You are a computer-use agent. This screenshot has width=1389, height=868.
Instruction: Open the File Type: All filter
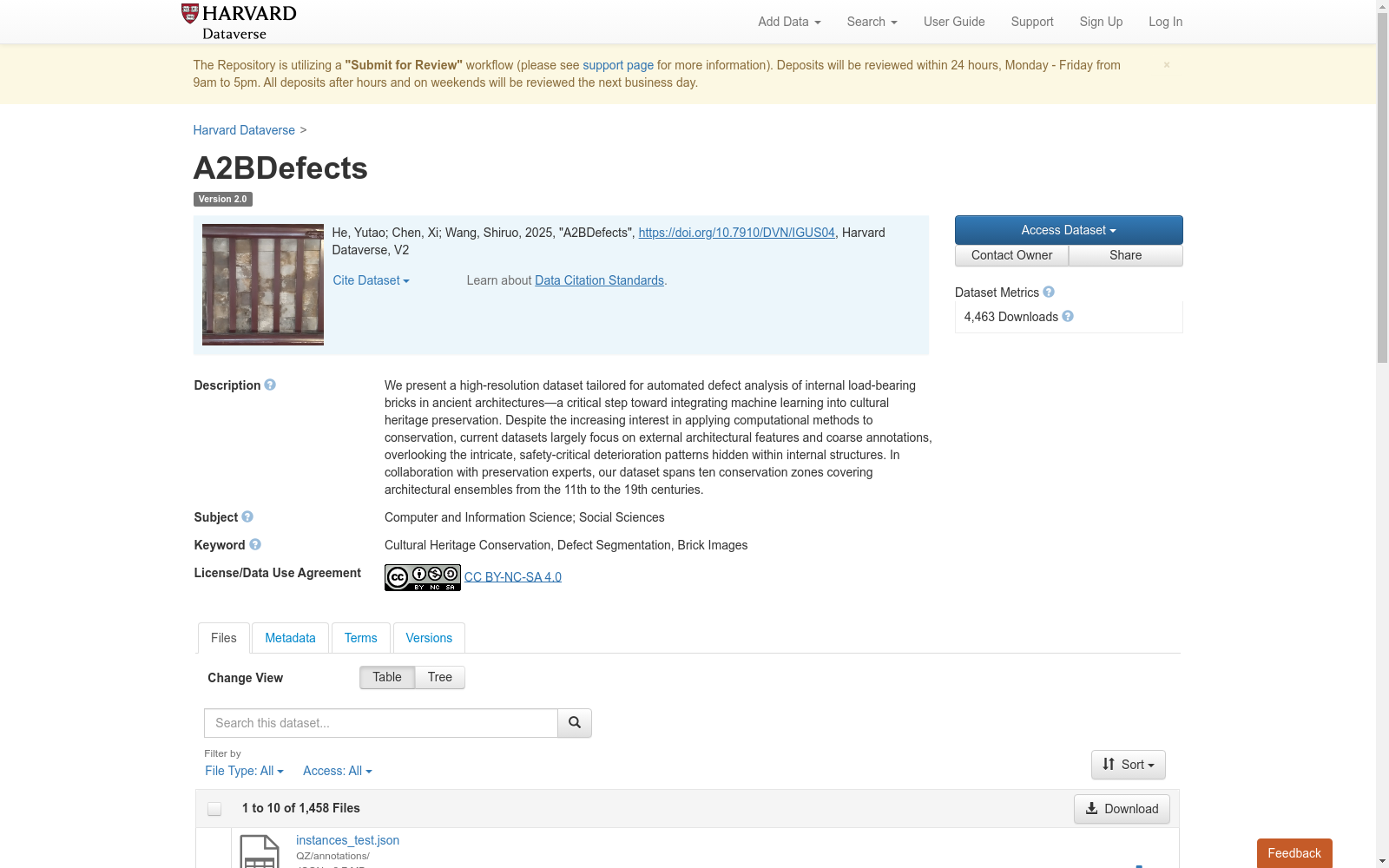pyautogui.click(x=244, y=771)
